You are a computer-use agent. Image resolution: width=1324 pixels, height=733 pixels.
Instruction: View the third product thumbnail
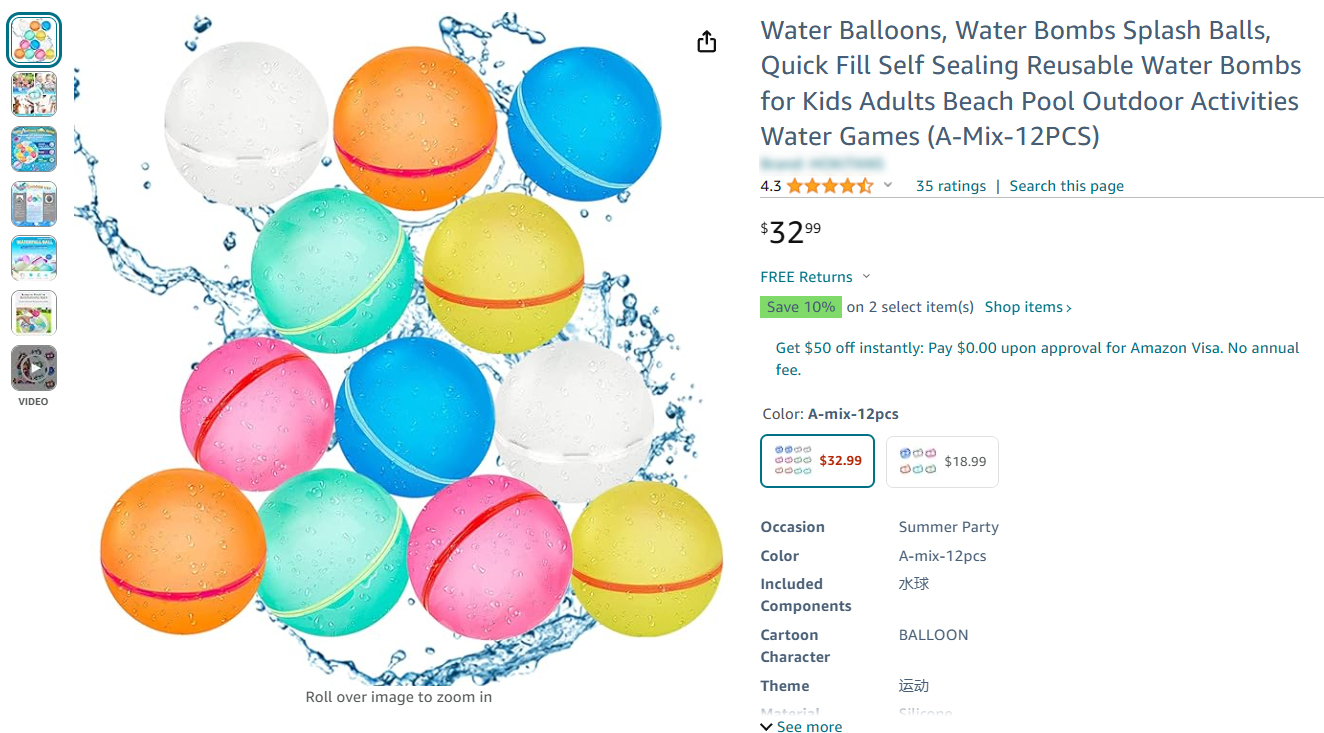34,149
